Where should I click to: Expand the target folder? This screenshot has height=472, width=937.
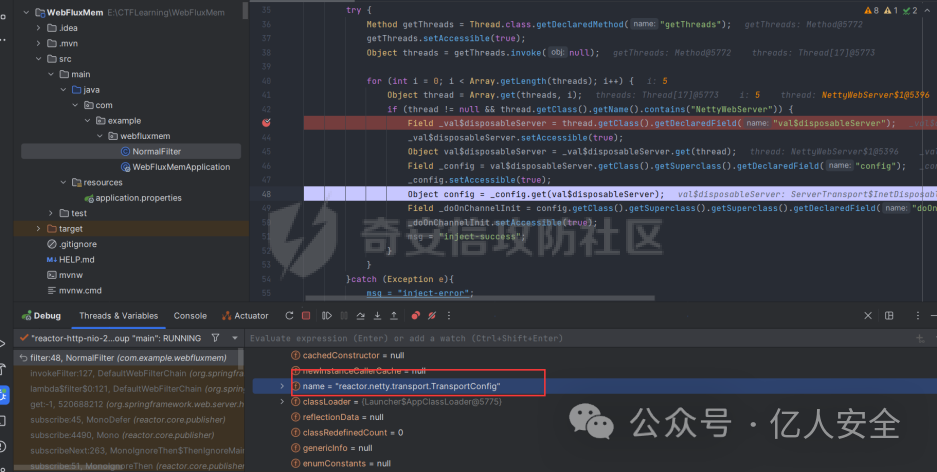[38, 229]
